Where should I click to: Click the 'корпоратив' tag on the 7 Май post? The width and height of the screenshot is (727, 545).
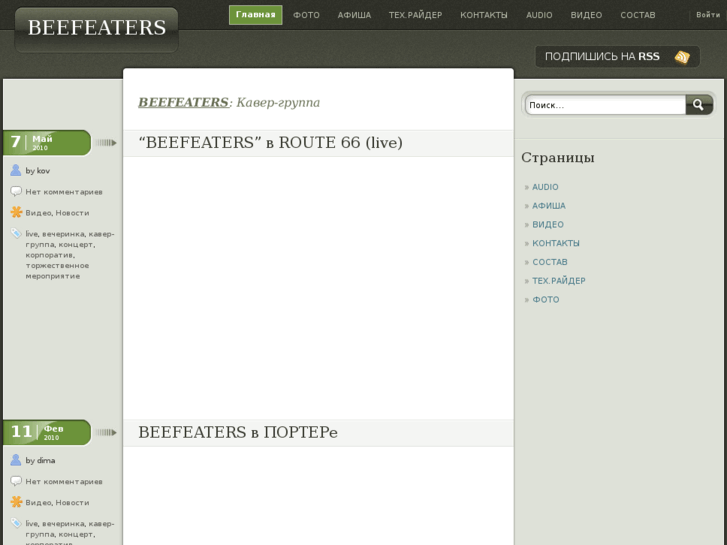[49, 255]
